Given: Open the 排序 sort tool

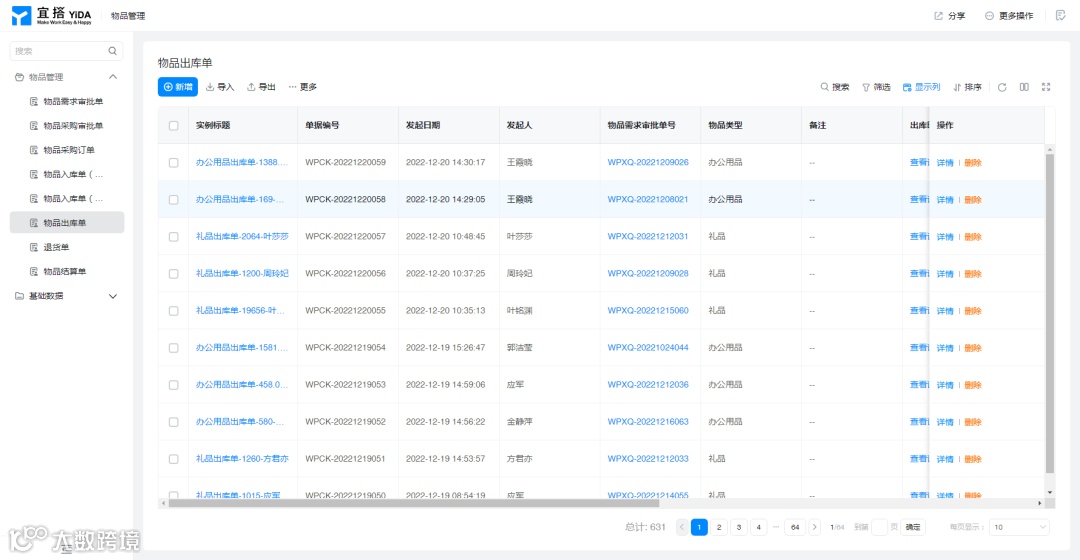Looking at the screenshot, I should click(x=968, y=87).
